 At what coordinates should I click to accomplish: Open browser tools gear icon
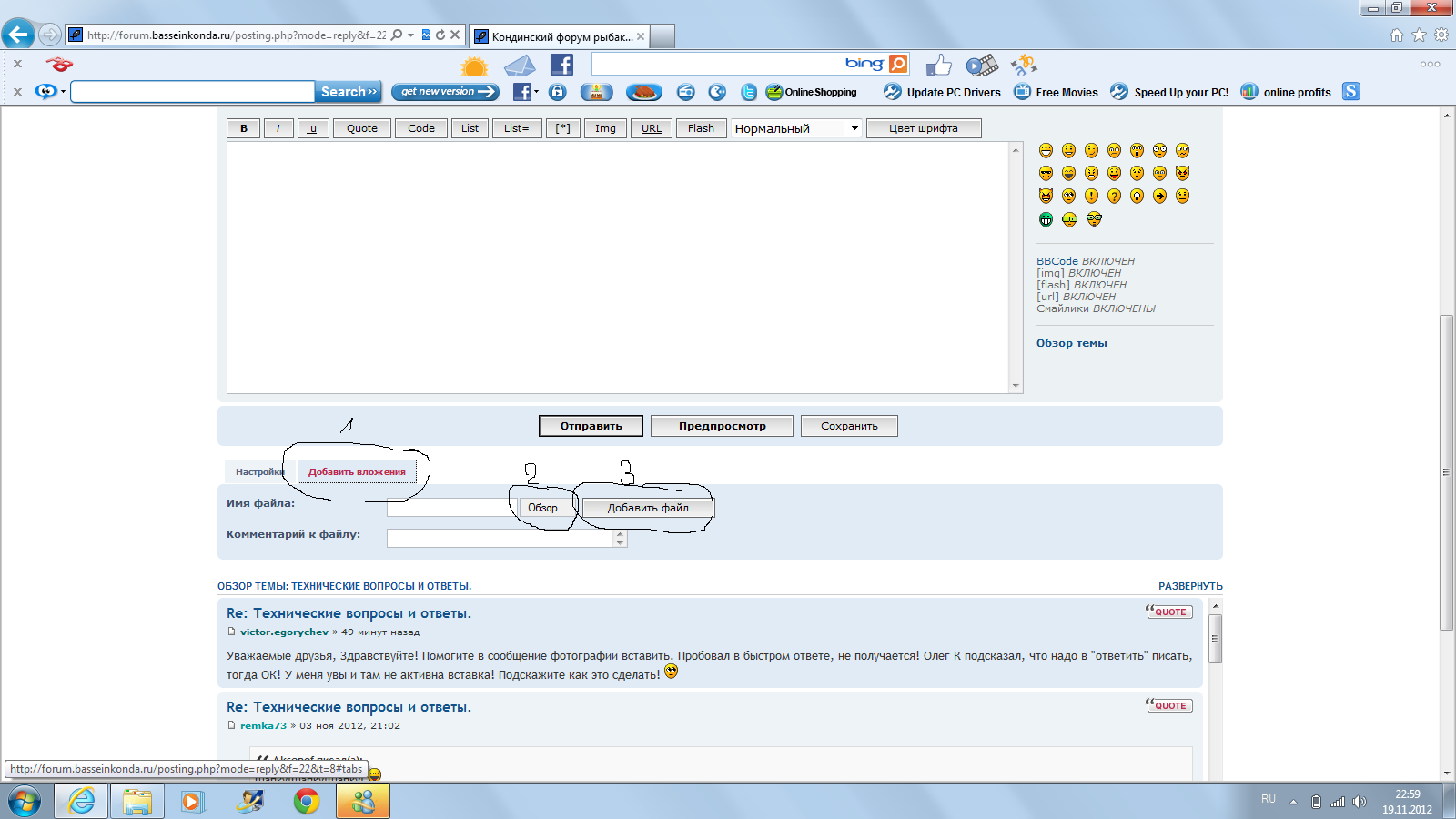[1441, 35]
